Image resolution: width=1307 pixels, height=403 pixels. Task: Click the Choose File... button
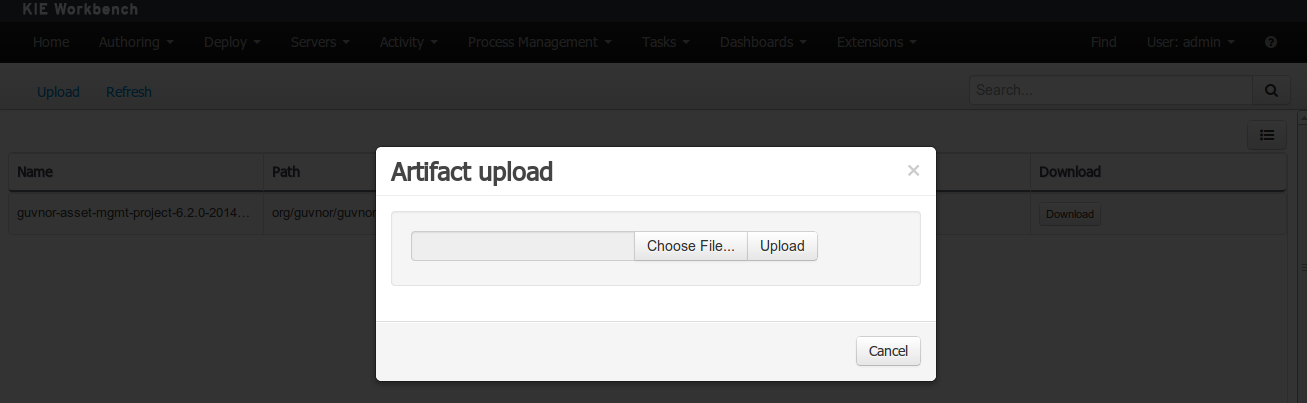pos(691,246)
